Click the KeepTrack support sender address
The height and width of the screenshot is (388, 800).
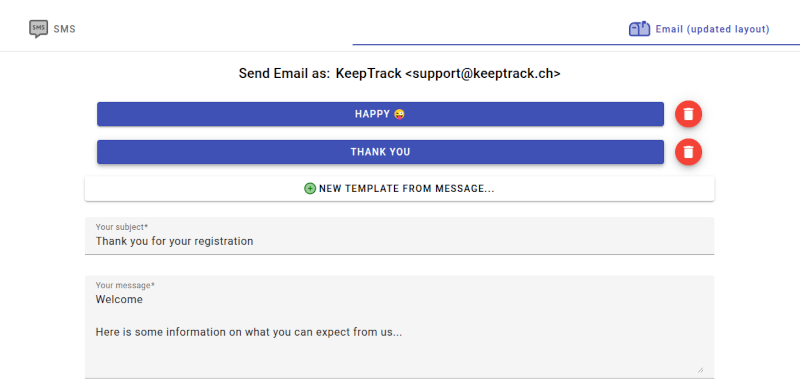[448, 74]
